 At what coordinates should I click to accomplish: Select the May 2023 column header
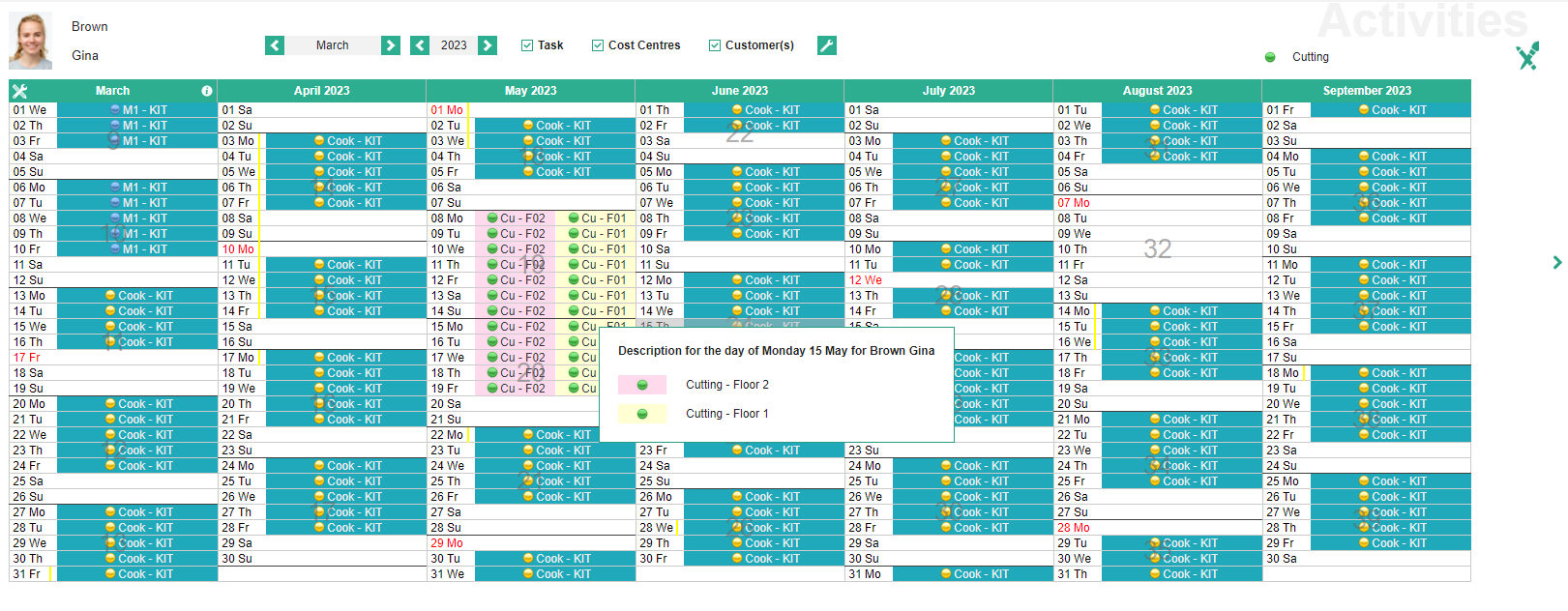531,91
